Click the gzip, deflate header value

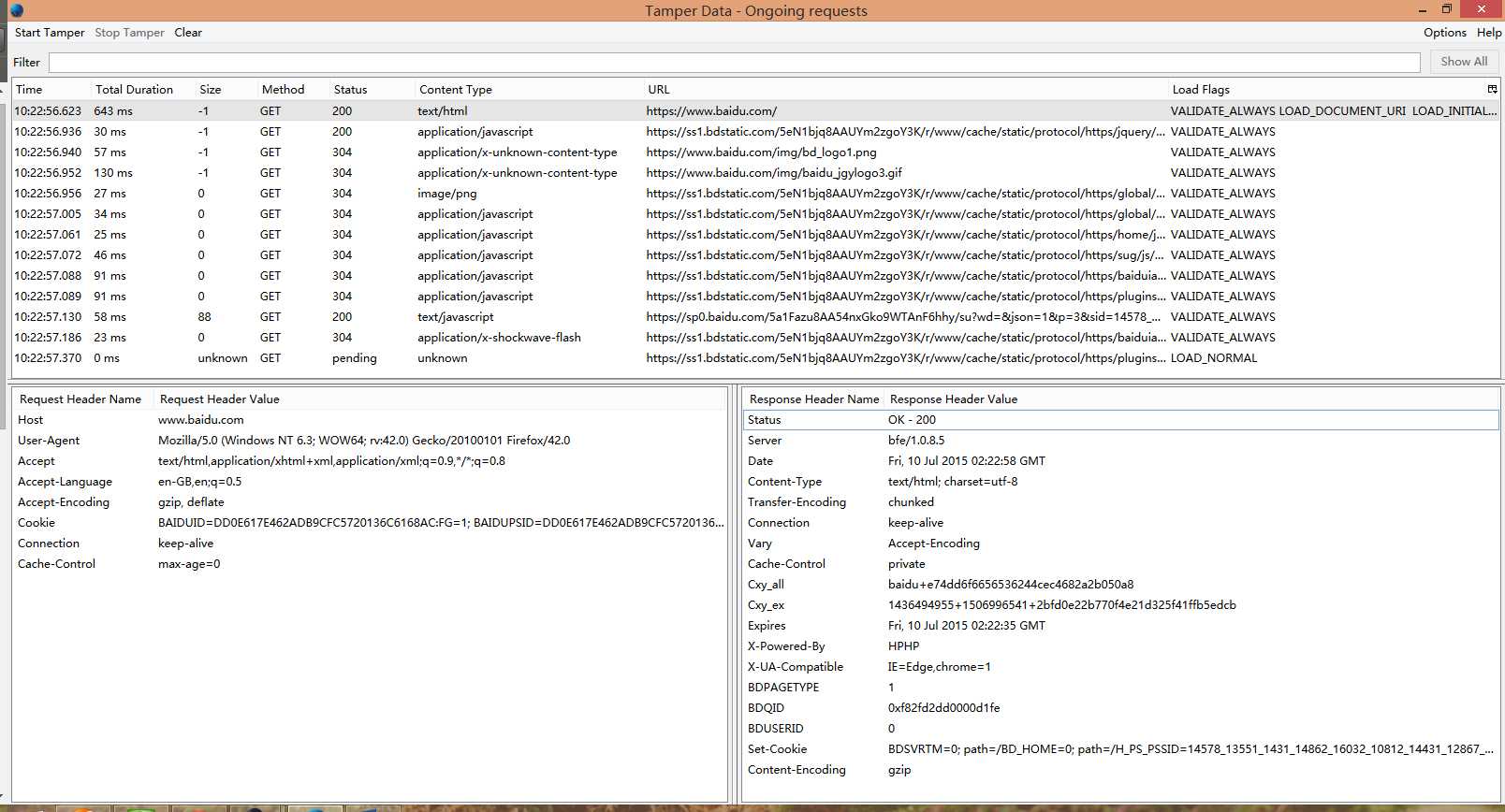tap(191, 502)
